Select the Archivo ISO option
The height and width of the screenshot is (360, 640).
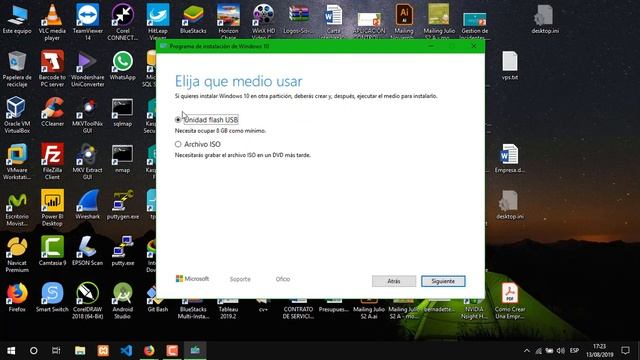pyautogui.click(x=198, y=144)
